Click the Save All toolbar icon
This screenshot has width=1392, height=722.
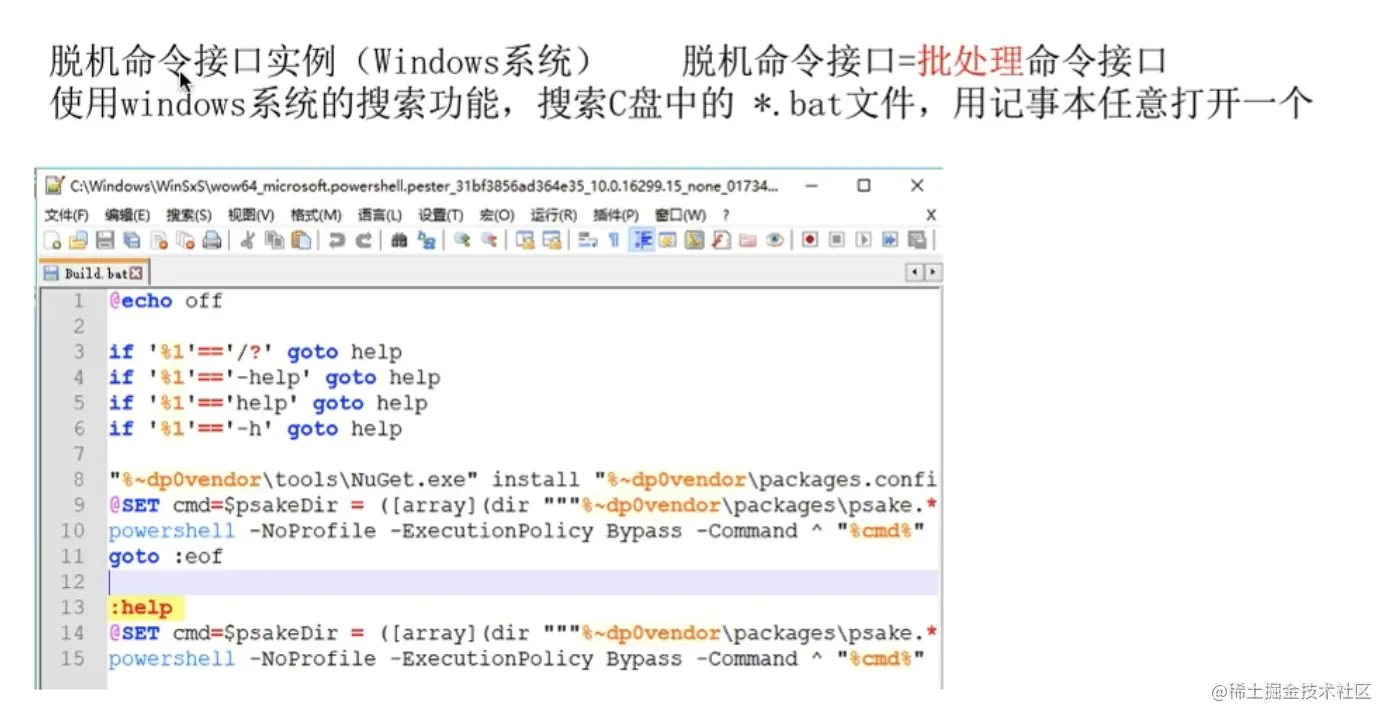132,240
